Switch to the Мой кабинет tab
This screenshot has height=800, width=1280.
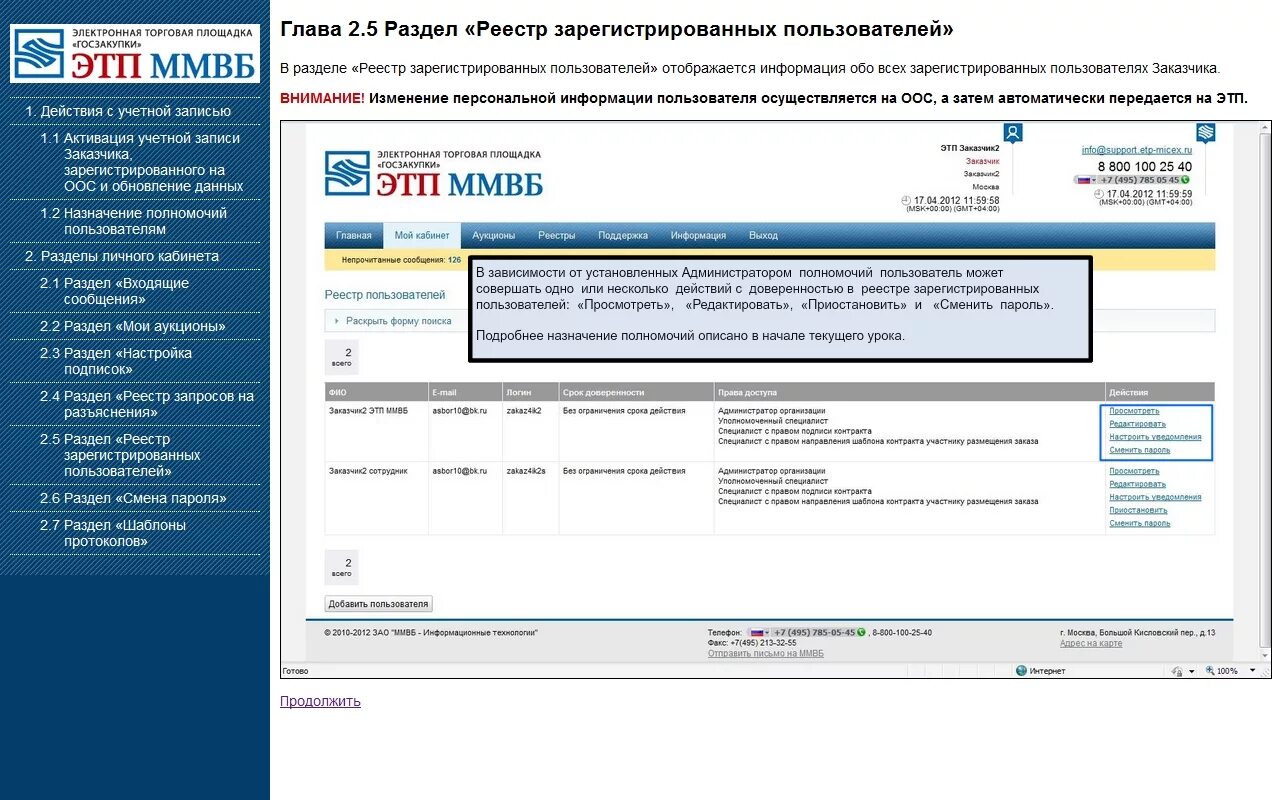click(421, 236)
